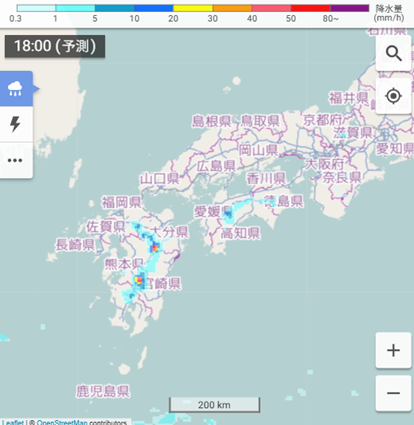Click the heavy rain cell near 宮崎県

tap(139, 281)
